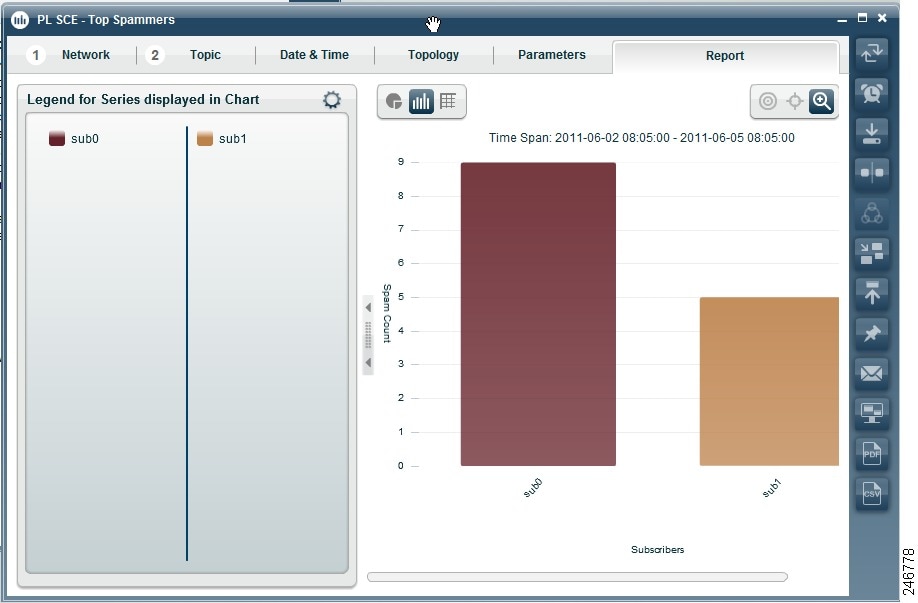Click the Time Span chart title
Viewport: 918px width, 603px height.
click(642, 138)
